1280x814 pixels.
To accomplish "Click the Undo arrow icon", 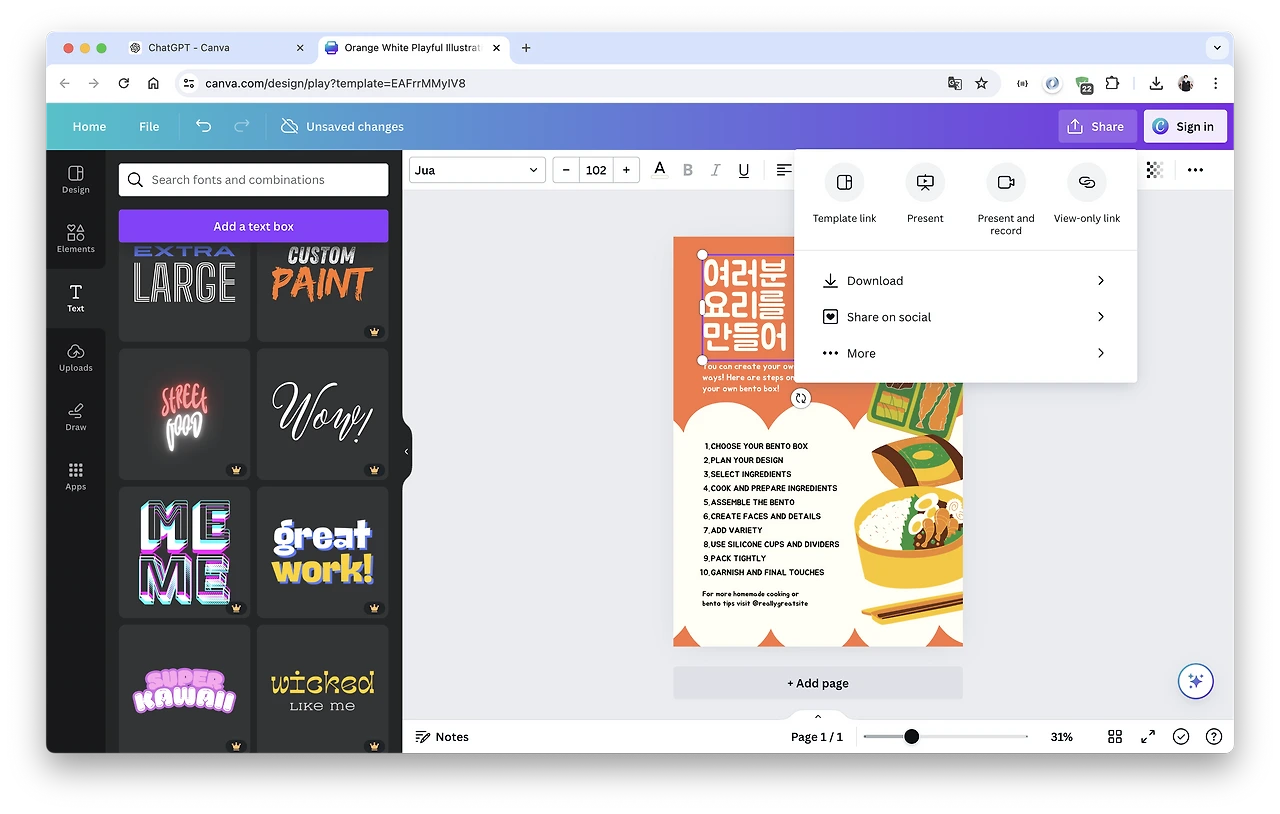I will pos(203,126).
